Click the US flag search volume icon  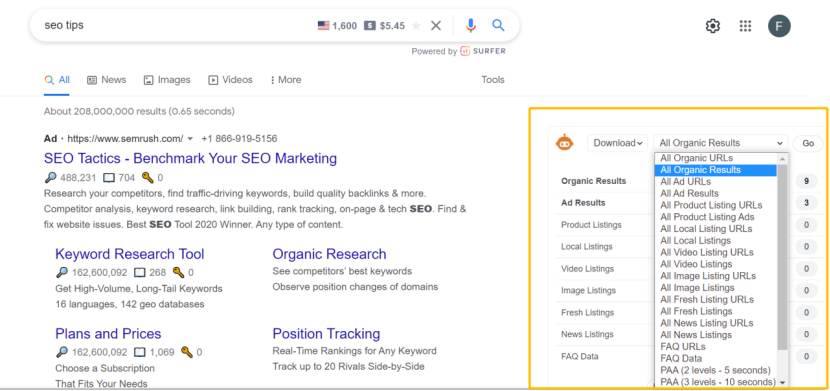coord(323,25)
